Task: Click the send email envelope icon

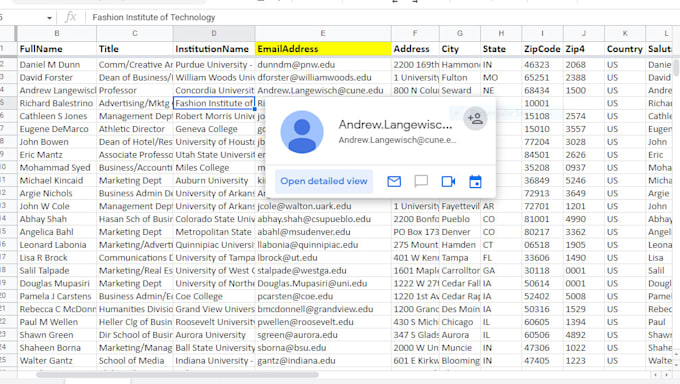Action: pos(394,181)
